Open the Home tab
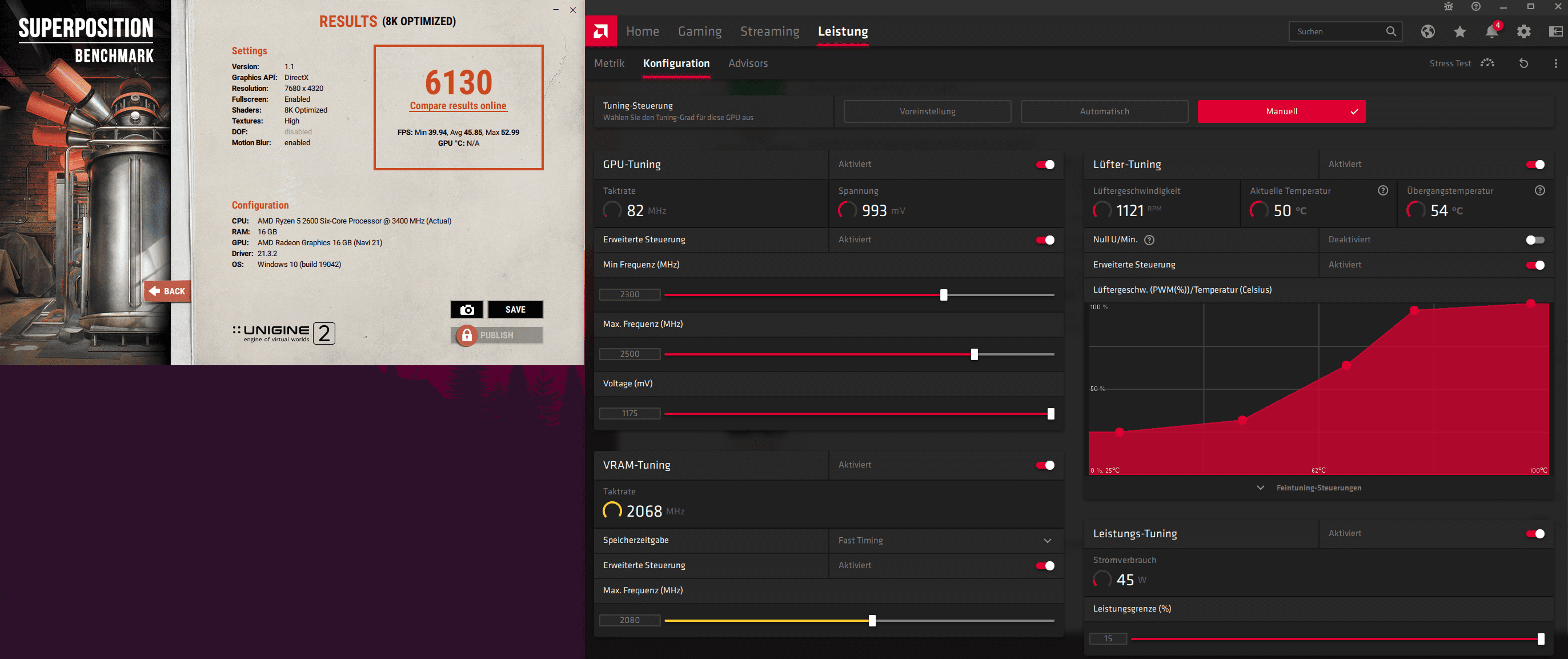This screenshot has width=1568, height=659. click(642, 31)
